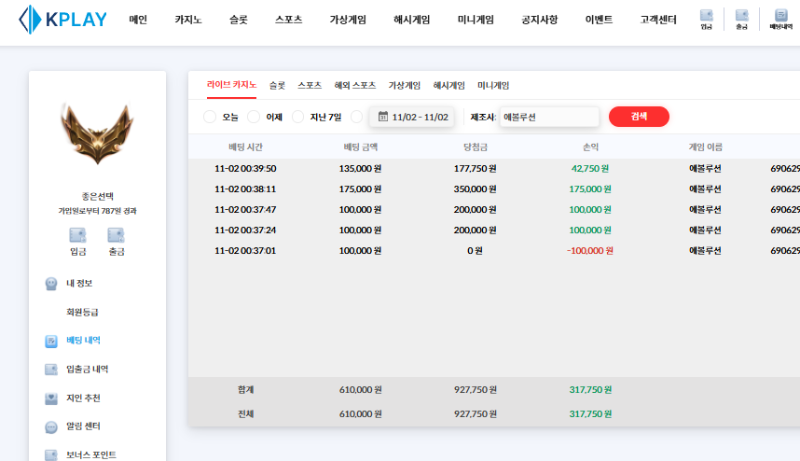The width and height of the screenshot is (800, 461).
Task: Click the KPLAY logo
Action: tap(63, 19)
